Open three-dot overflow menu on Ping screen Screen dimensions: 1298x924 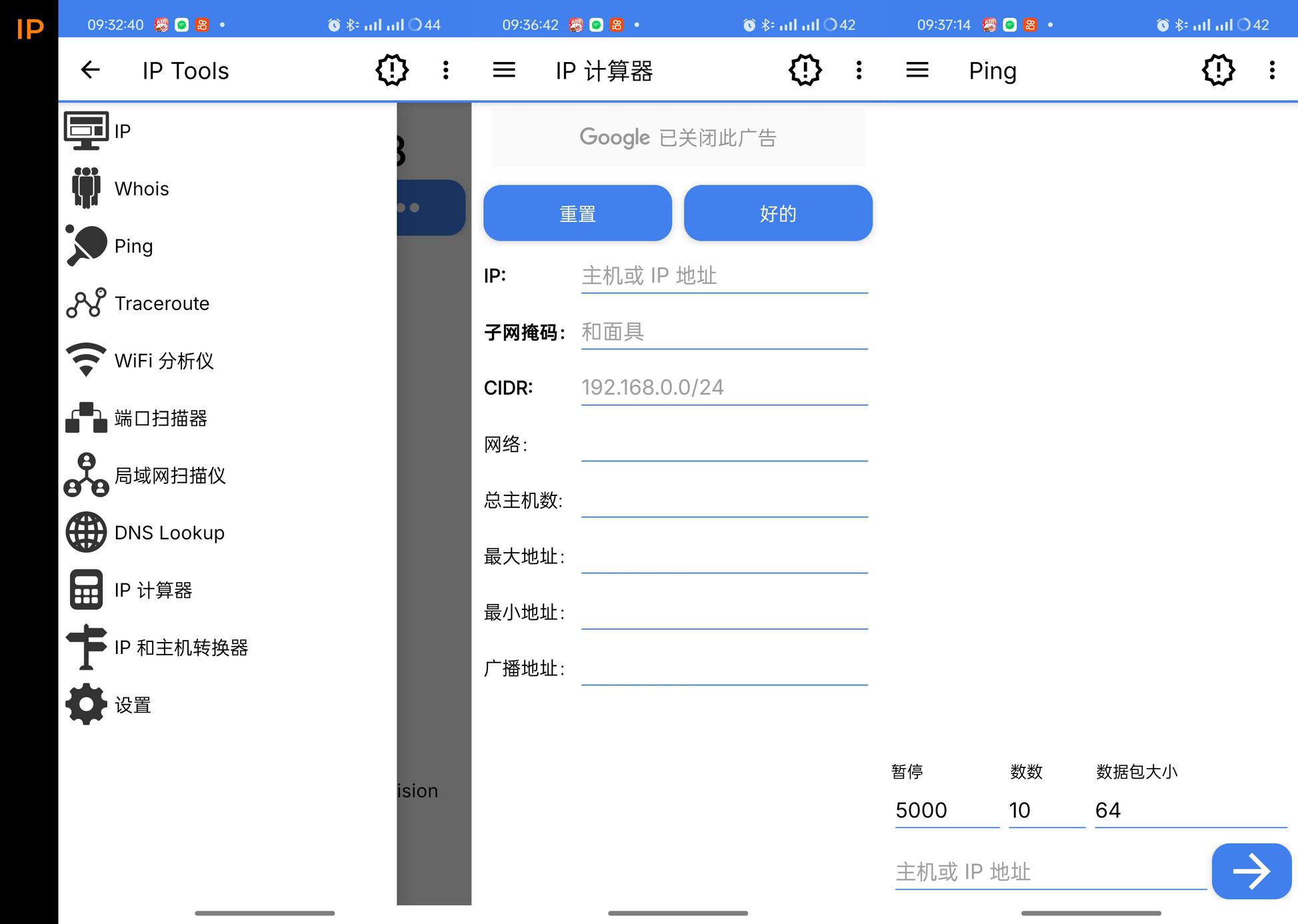[x=1272, y=70]
